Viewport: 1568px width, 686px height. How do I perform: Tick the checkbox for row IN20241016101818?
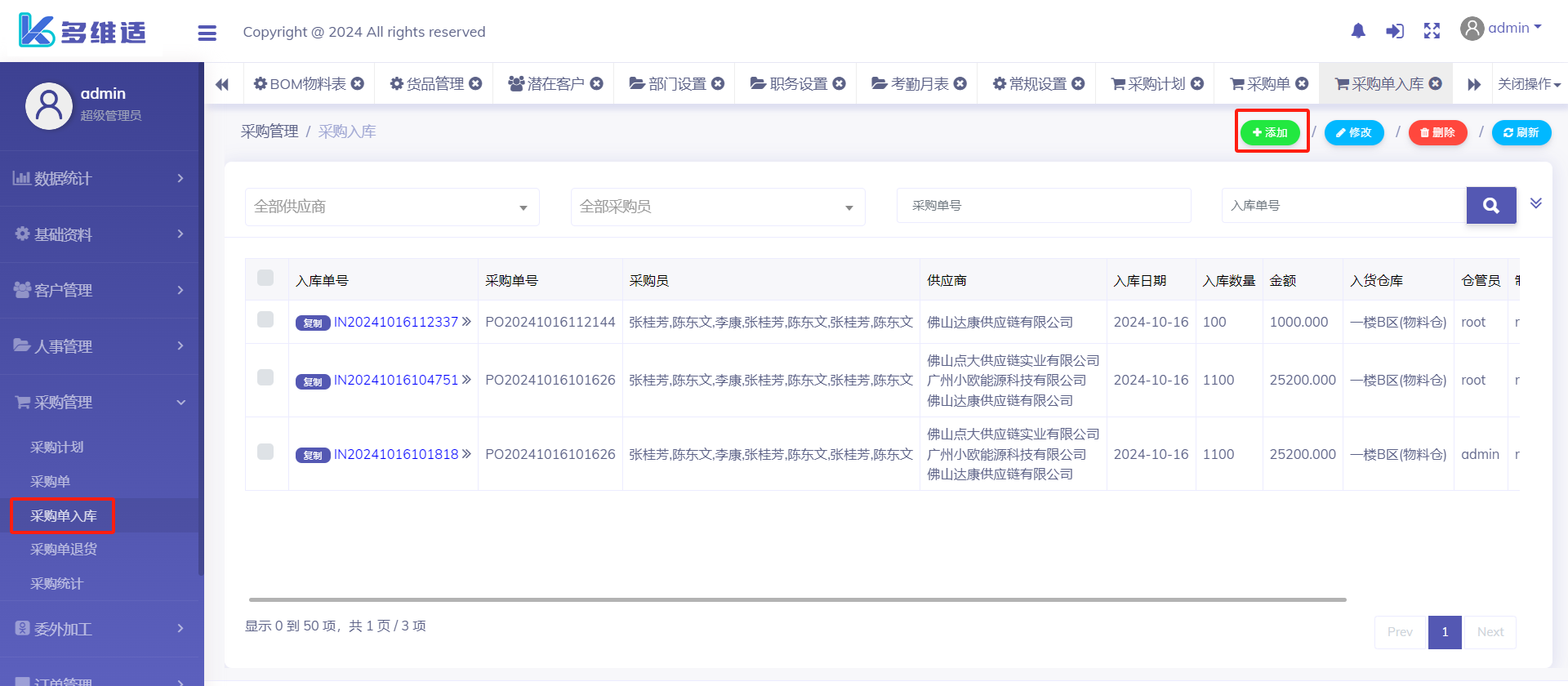265,452
